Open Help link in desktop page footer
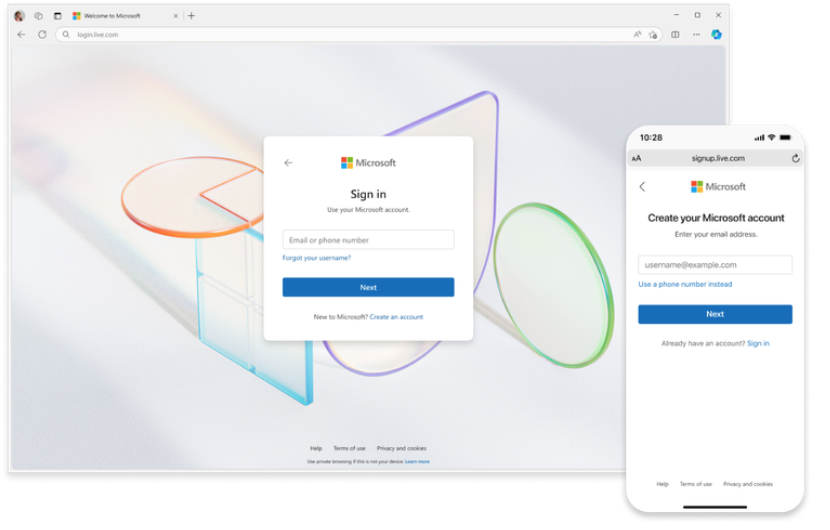830x530 pixels. [316, 448]
